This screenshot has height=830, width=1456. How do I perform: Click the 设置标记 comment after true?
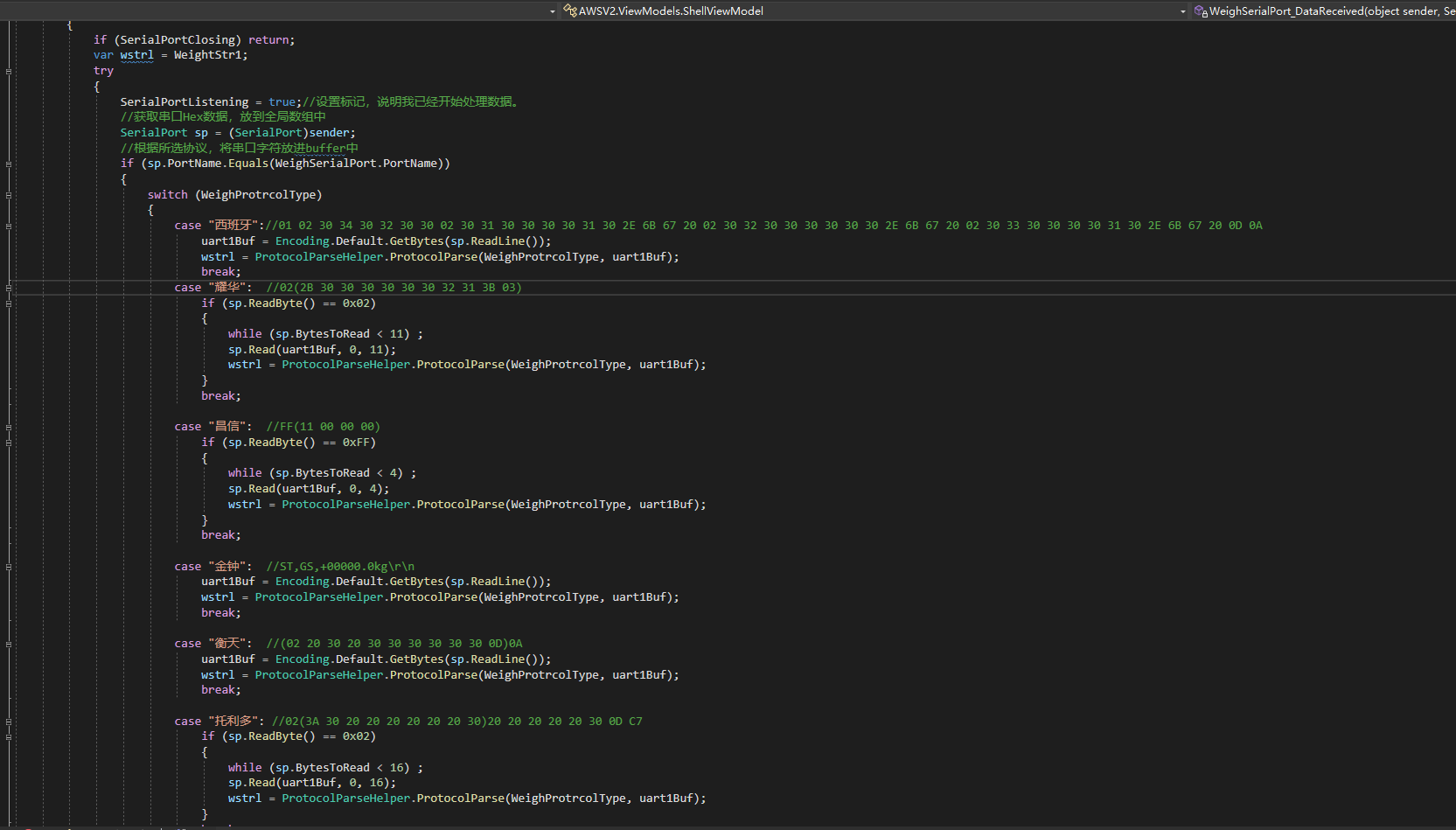(411, 102)
